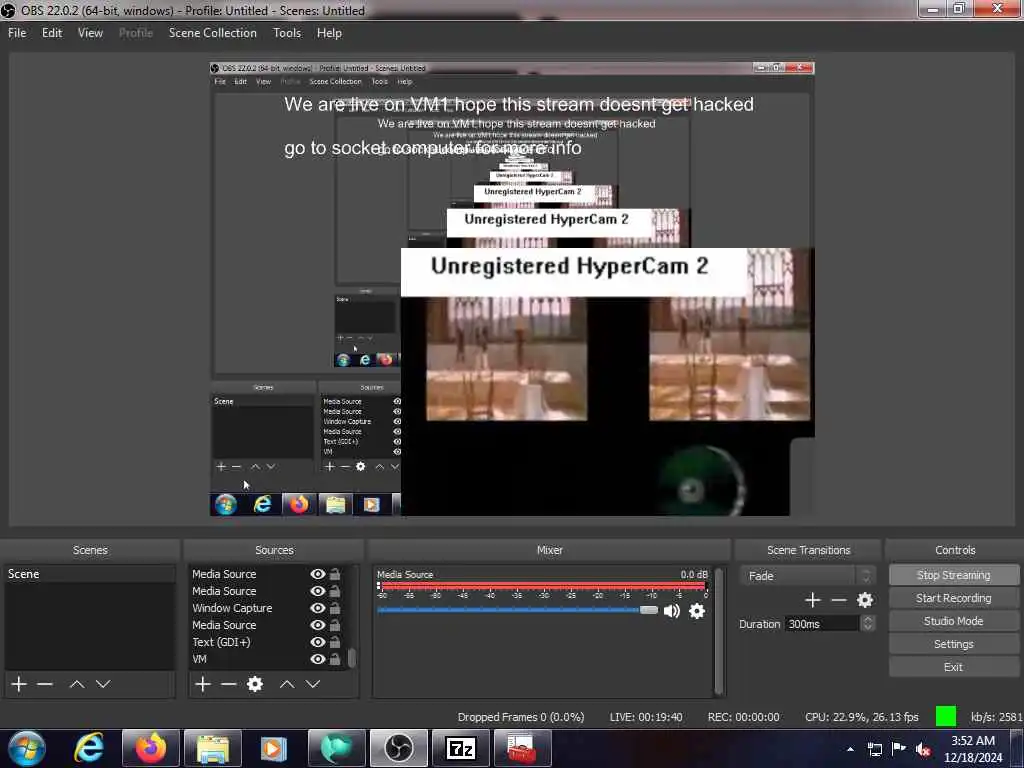The image size is (1024, 768).
Task: Open source properties gear in Sources panel
Action: pyautogui.click(x=255, y=684)
